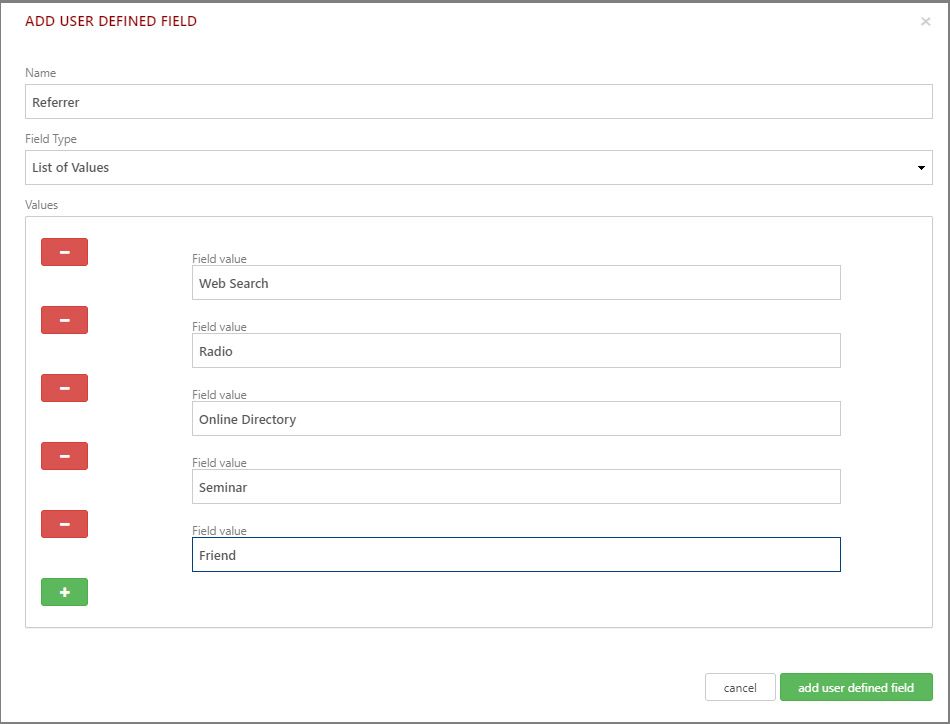
Task: Remove the Friend value row
Action: 64,523
